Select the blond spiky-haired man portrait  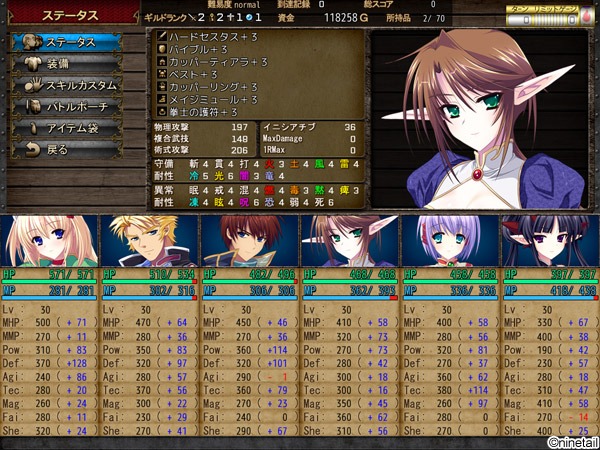pyautogui.click(x=150, y=240)
